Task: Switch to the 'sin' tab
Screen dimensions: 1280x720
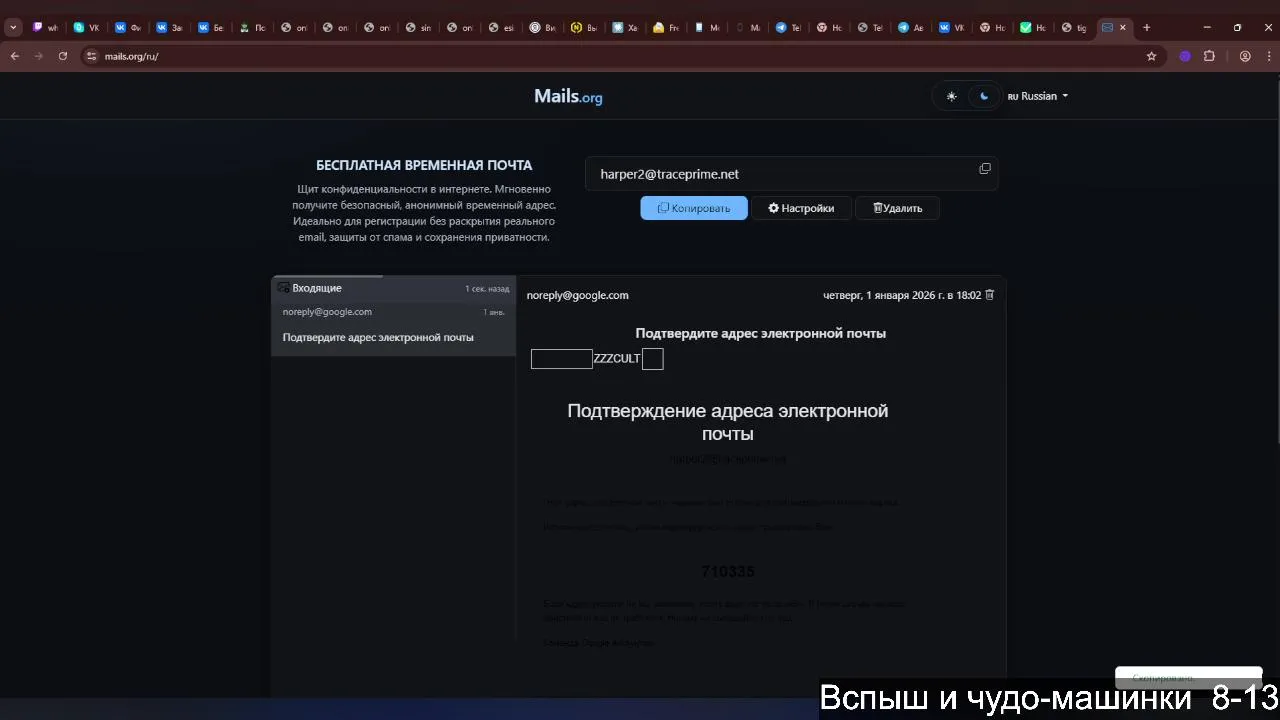Action: [418, 27]
